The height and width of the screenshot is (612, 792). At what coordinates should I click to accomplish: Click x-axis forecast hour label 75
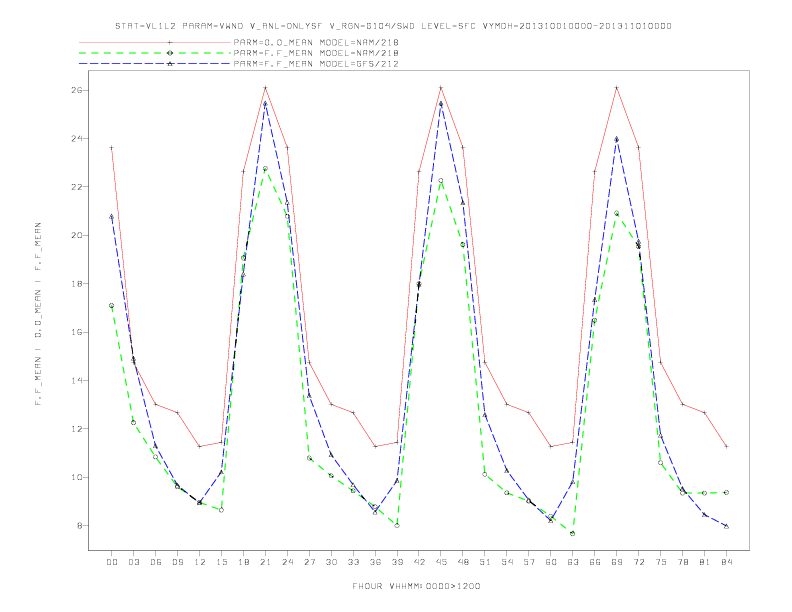point(661,562)
